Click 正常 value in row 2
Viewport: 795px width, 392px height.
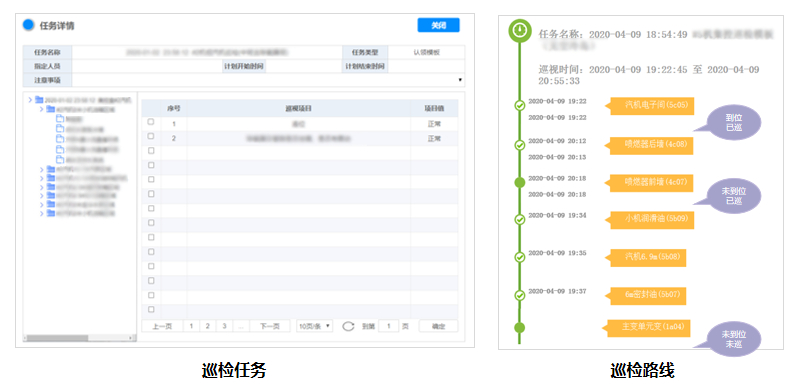[x=434, y=138]
